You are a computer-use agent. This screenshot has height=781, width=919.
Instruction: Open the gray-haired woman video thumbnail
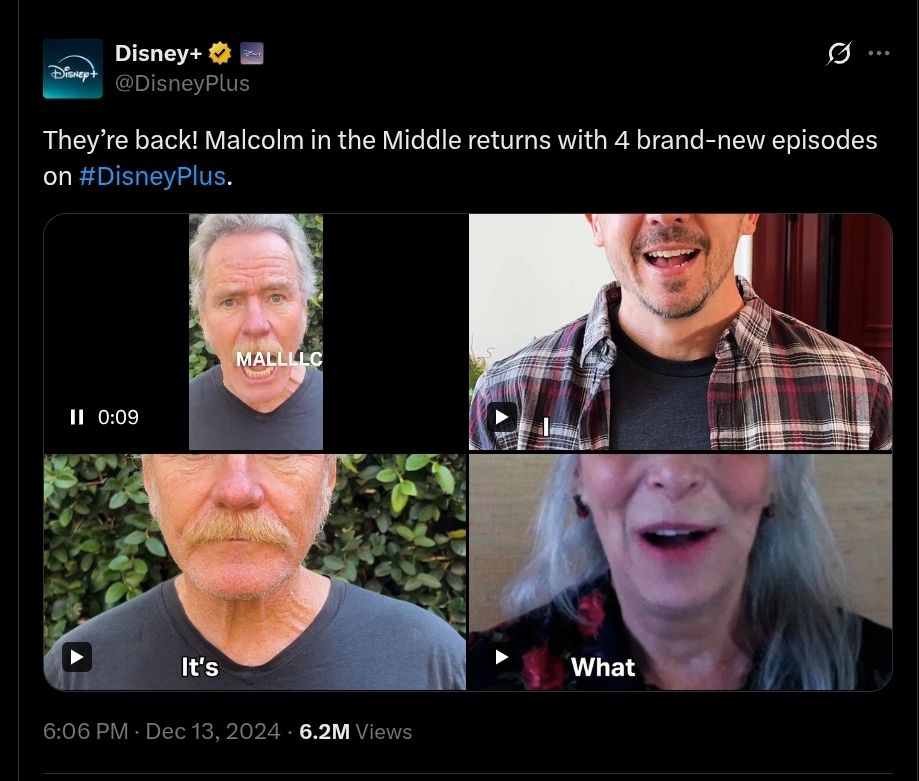tap(680, 572)
